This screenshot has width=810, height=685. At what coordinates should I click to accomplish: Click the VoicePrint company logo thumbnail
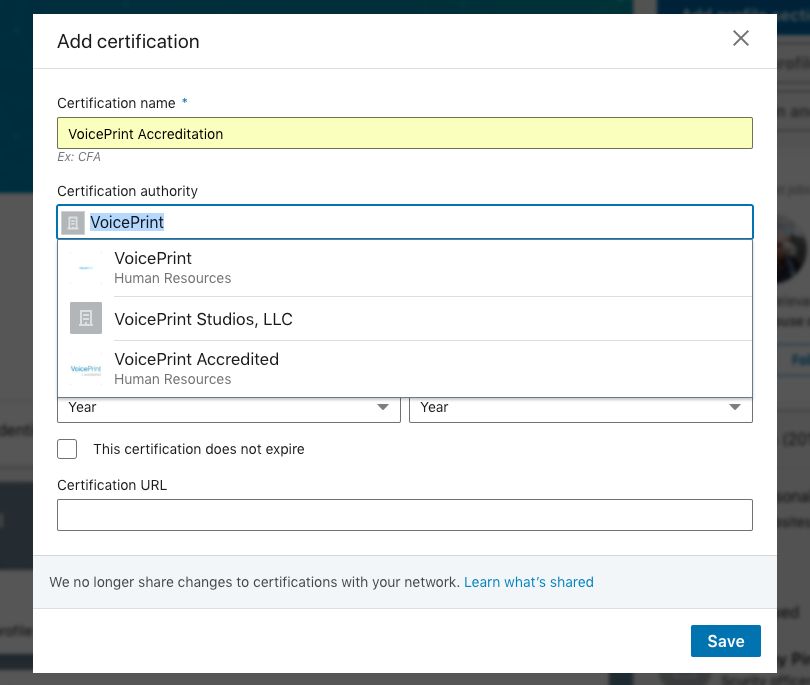point(86,268)
